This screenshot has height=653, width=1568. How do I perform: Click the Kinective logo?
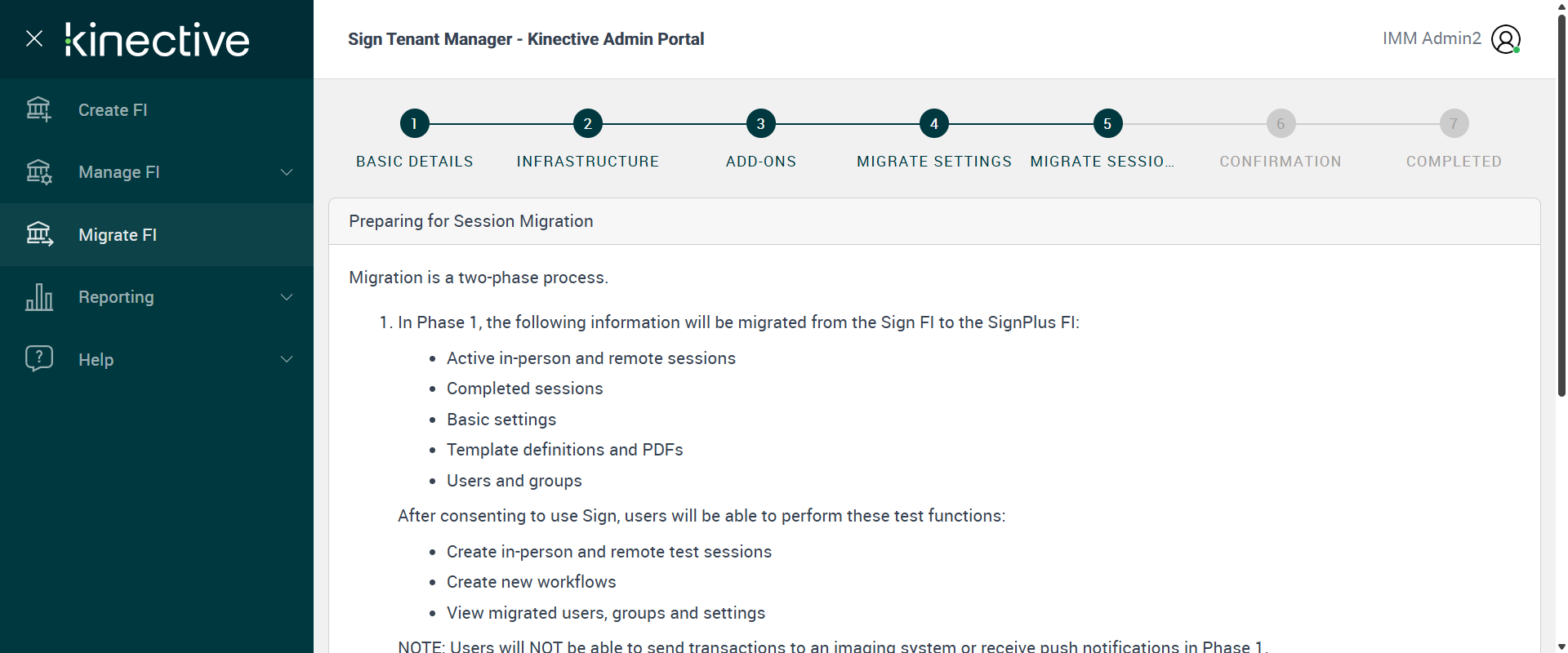158,39
